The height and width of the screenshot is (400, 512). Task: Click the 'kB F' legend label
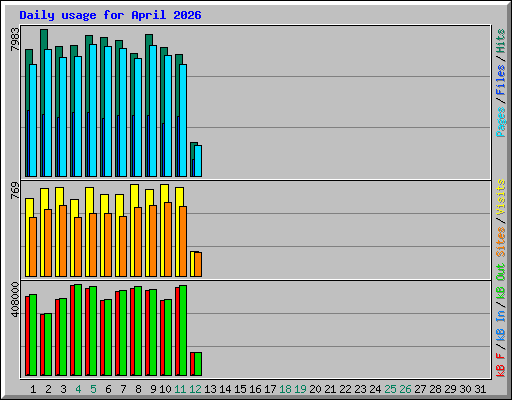click(501, 365)
